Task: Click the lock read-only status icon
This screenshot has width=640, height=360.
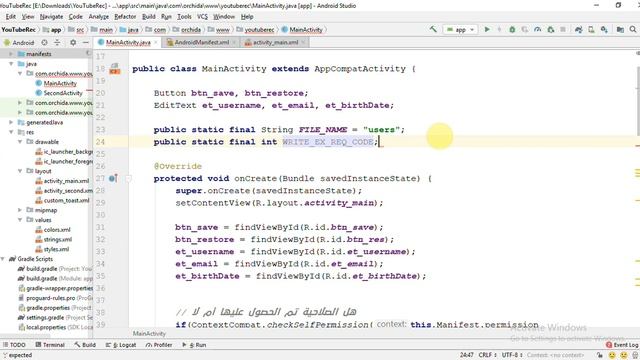Action: [x=600, y=355]
